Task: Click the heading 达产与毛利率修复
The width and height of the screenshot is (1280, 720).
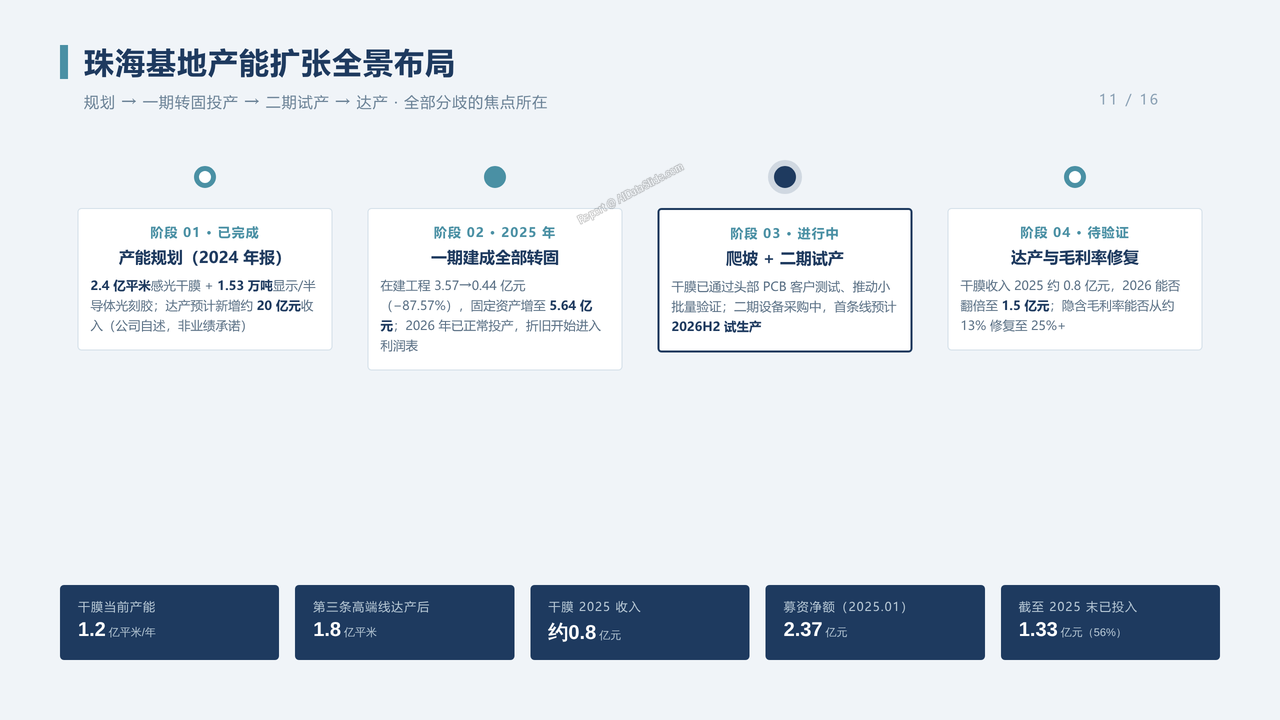Action: click(1075, 257)
